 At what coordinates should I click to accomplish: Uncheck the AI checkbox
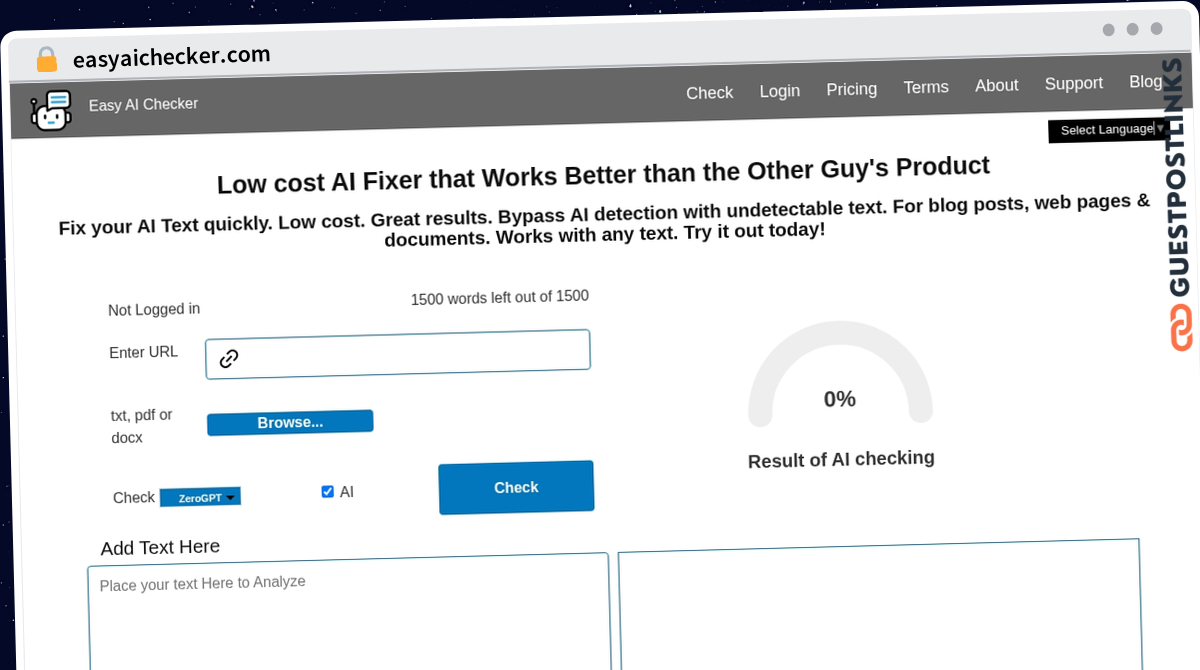327,491
